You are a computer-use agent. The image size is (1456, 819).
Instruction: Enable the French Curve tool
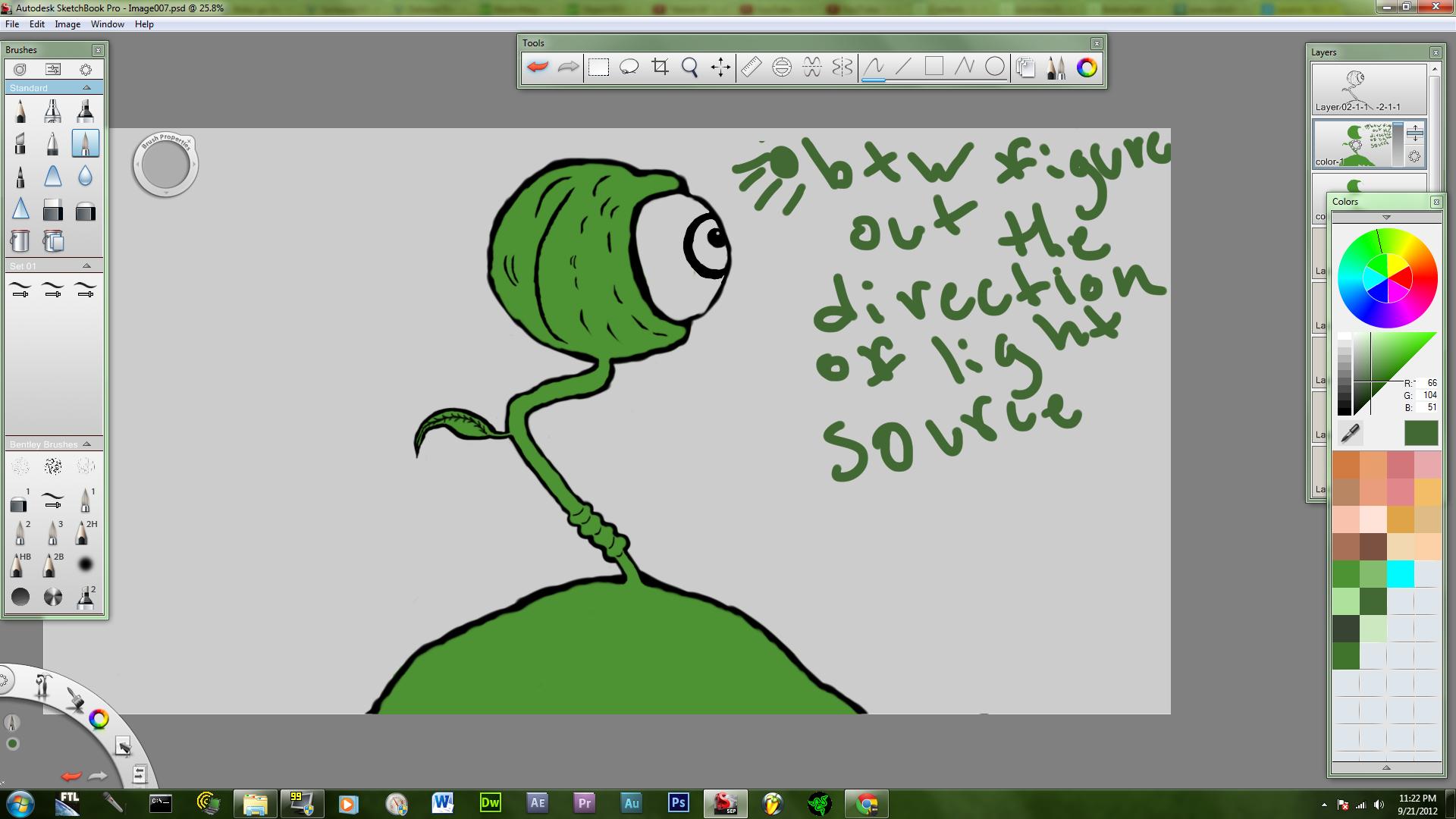pos(812,67)
